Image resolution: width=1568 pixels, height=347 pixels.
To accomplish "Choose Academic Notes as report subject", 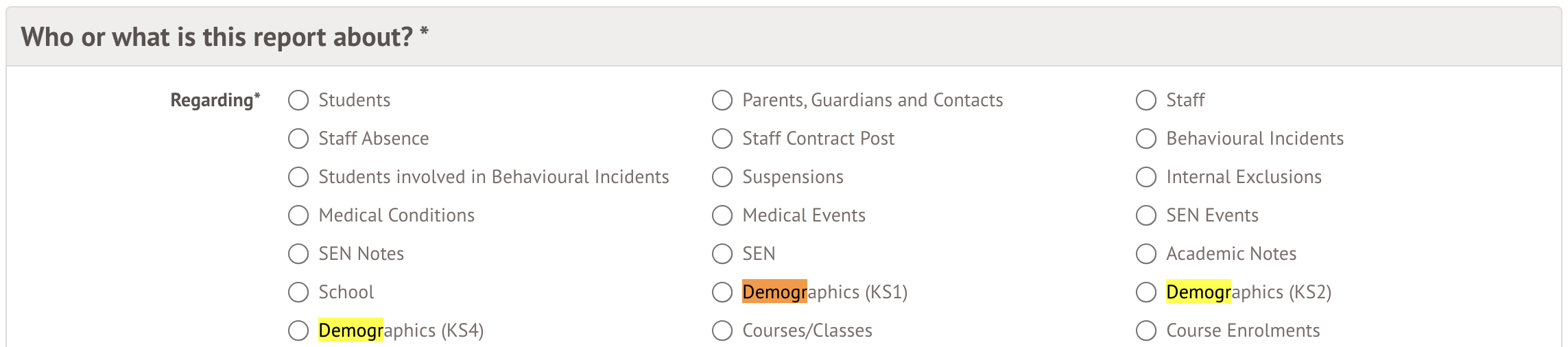I will coord(1146,254).
